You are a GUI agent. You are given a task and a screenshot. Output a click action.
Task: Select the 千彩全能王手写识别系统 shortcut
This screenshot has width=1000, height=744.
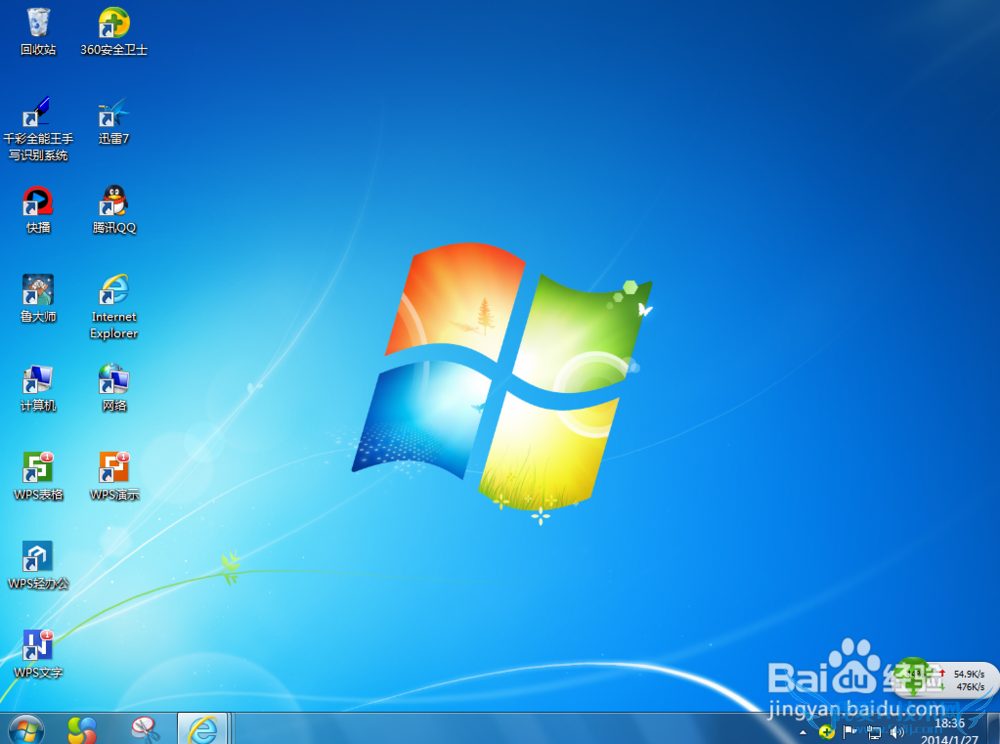[x=38, y=113]
